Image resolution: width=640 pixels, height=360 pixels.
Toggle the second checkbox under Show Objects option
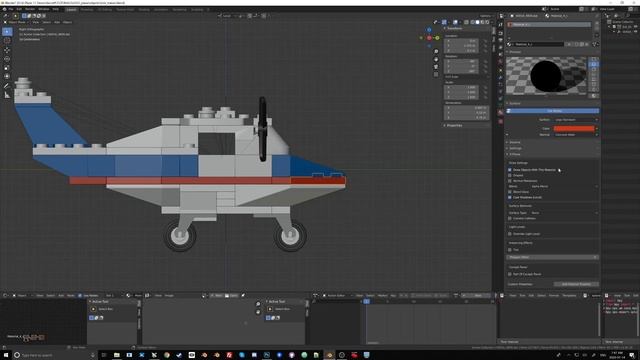510,176
